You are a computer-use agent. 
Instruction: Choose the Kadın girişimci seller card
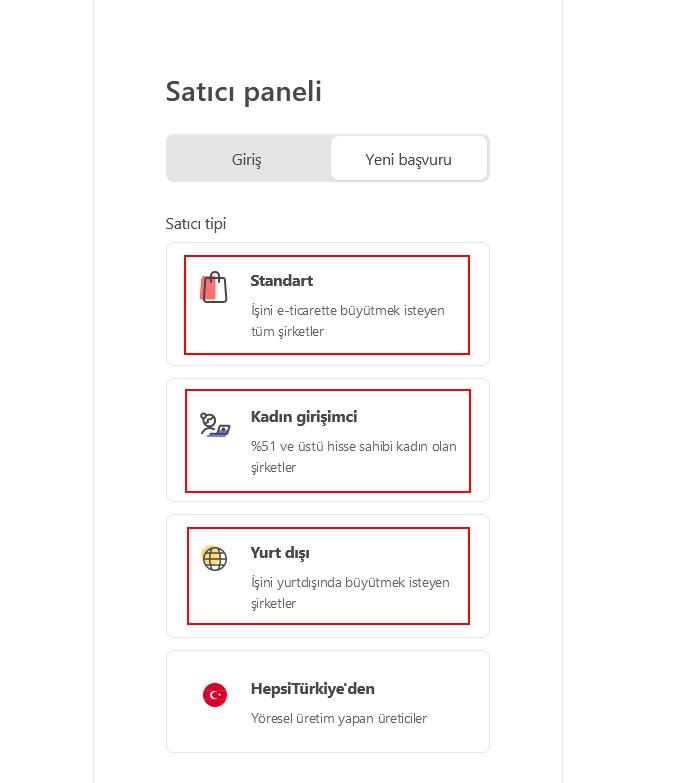click(x=327, y=441)
